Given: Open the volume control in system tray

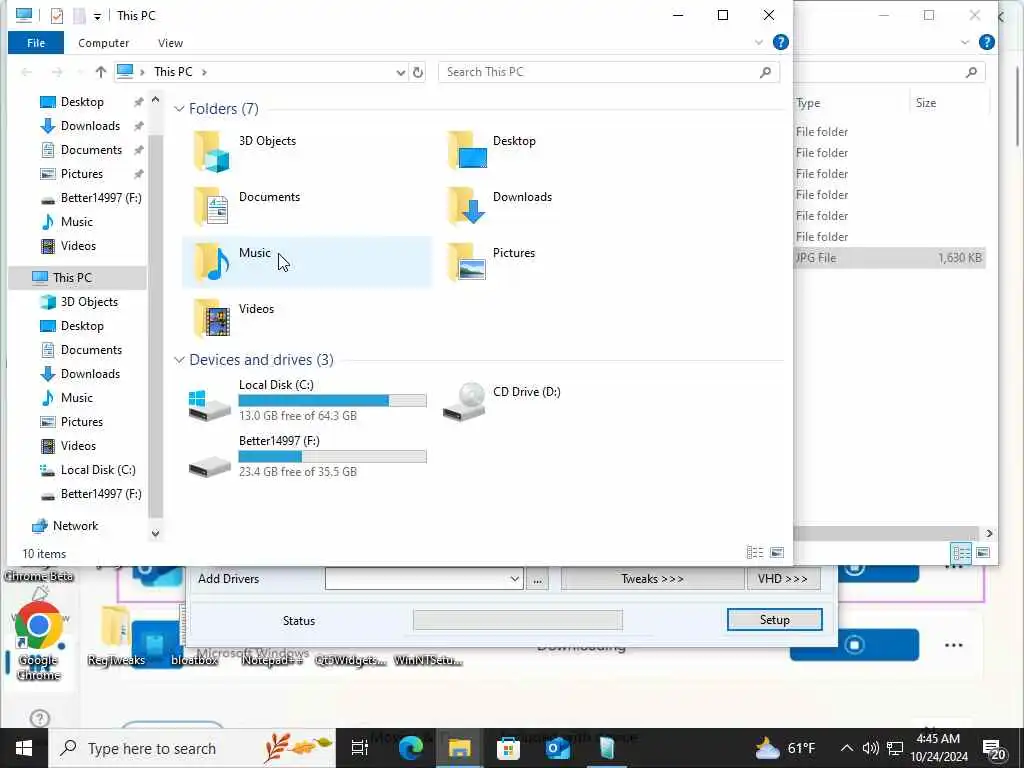Looking at the screenshot, I should [x=870, y=748].
